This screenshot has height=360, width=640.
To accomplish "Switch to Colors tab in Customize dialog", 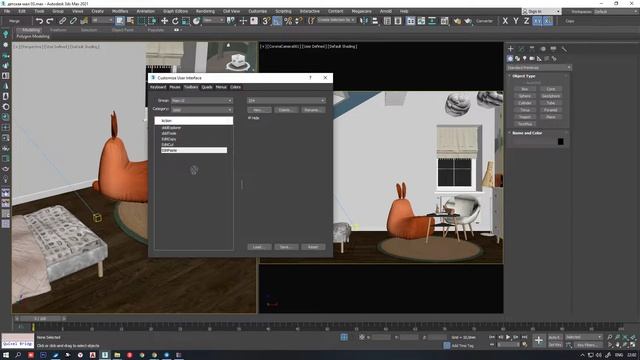I will 236,87.
